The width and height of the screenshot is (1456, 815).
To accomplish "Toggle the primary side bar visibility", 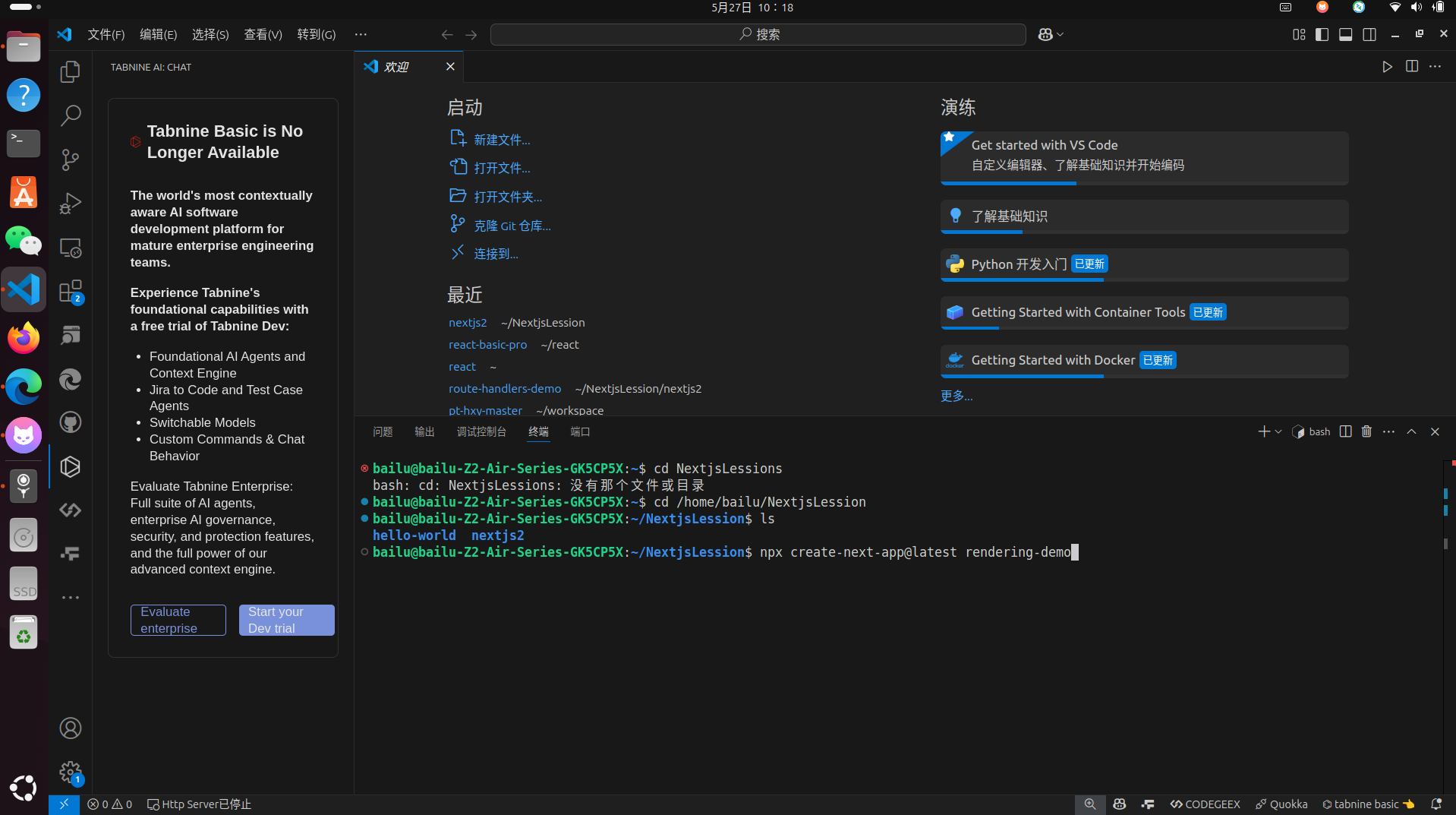I will pyautogui.click(x=1322, y=35).
